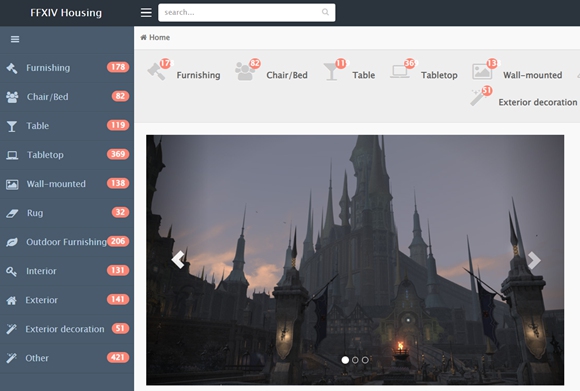Toggle the hamburger menu next to the search box
580x391 pixels.
146,13
